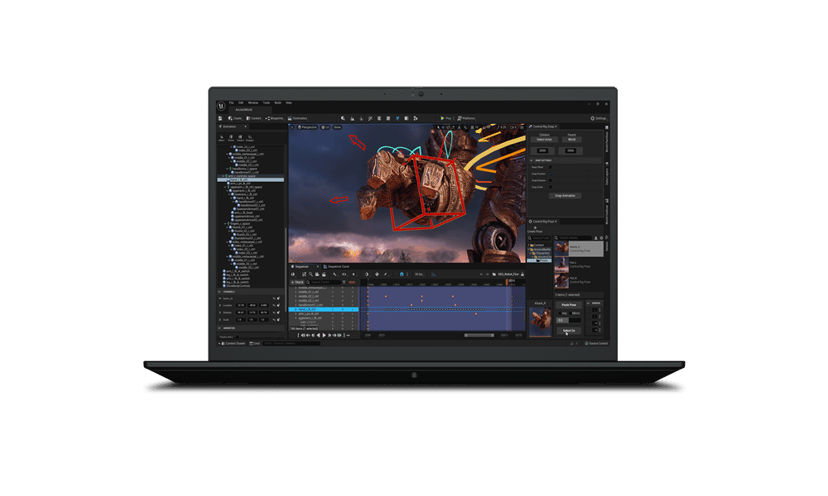This screenshot has height=496, width=828.
Task: Open the 30 fps frame rate dropdown
Action: click(420, 274)
